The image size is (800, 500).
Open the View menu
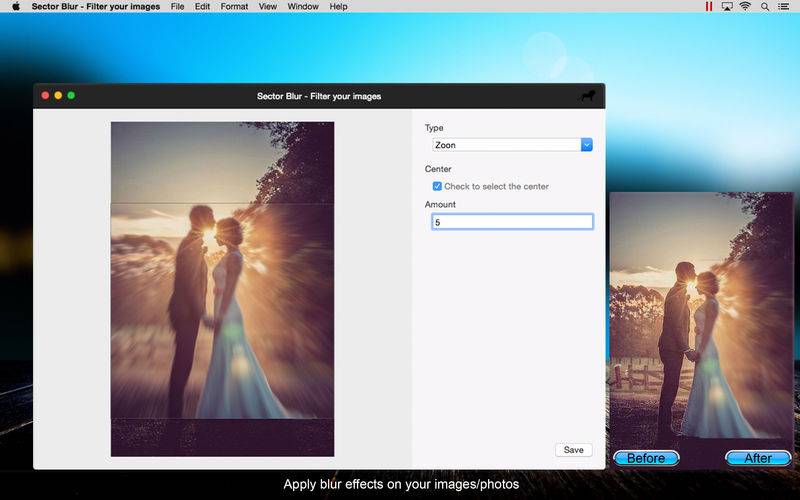[x=267, y=7]
